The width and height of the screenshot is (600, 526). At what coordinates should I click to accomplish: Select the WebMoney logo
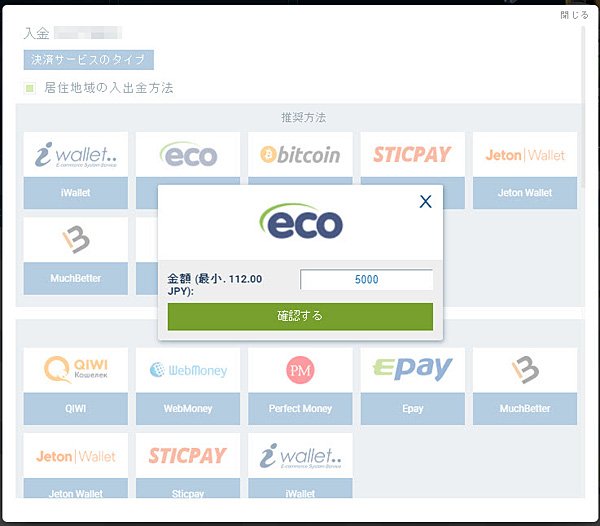pos(188,370)
